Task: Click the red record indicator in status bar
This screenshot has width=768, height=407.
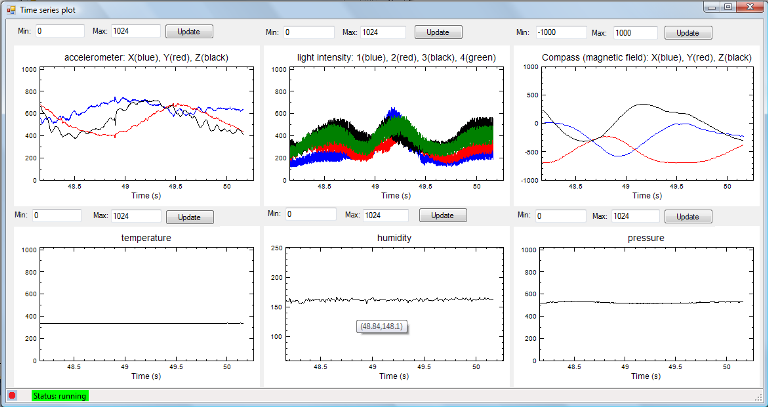Action: (x=13, y=396)
